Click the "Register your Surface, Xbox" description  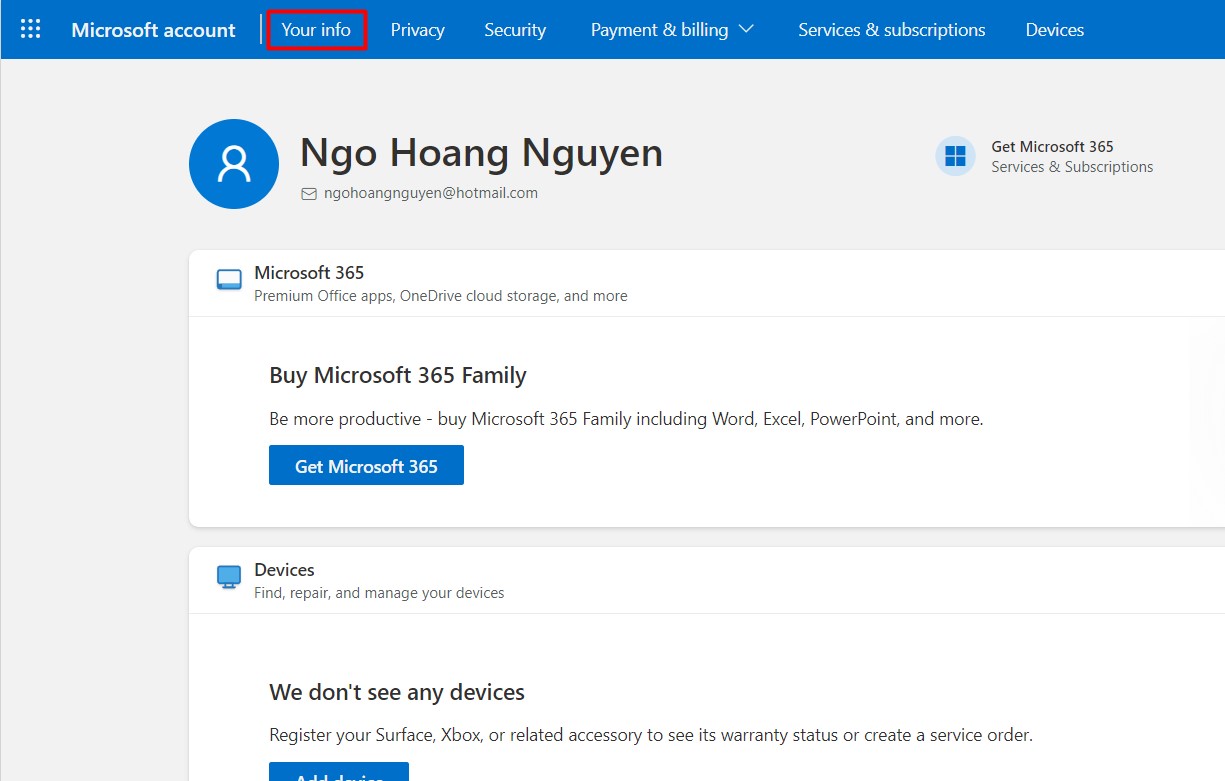(651, 735)
